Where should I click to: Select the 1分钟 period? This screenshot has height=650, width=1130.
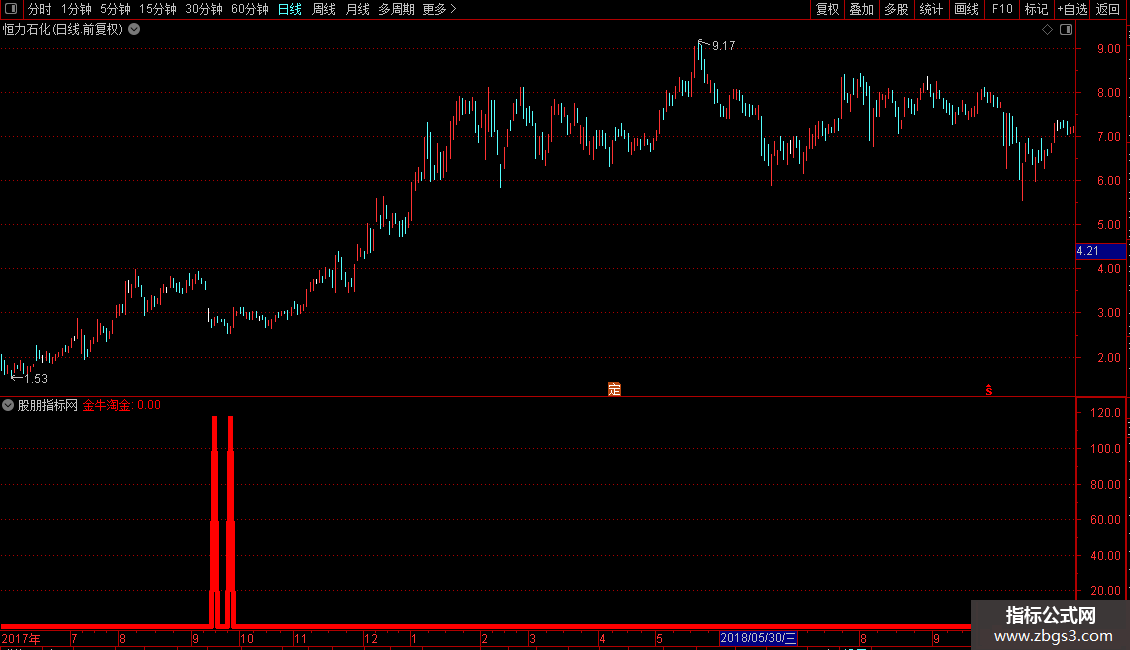(76, 9)
